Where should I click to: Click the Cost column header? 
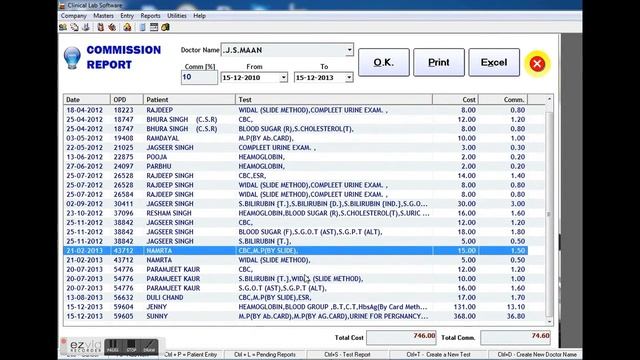456,100
